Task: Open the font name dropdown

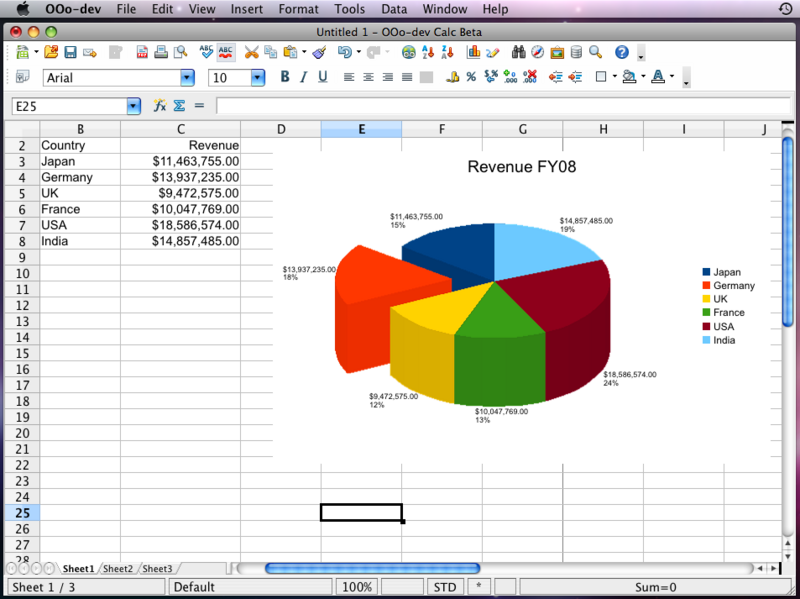Action: [187, 77]
